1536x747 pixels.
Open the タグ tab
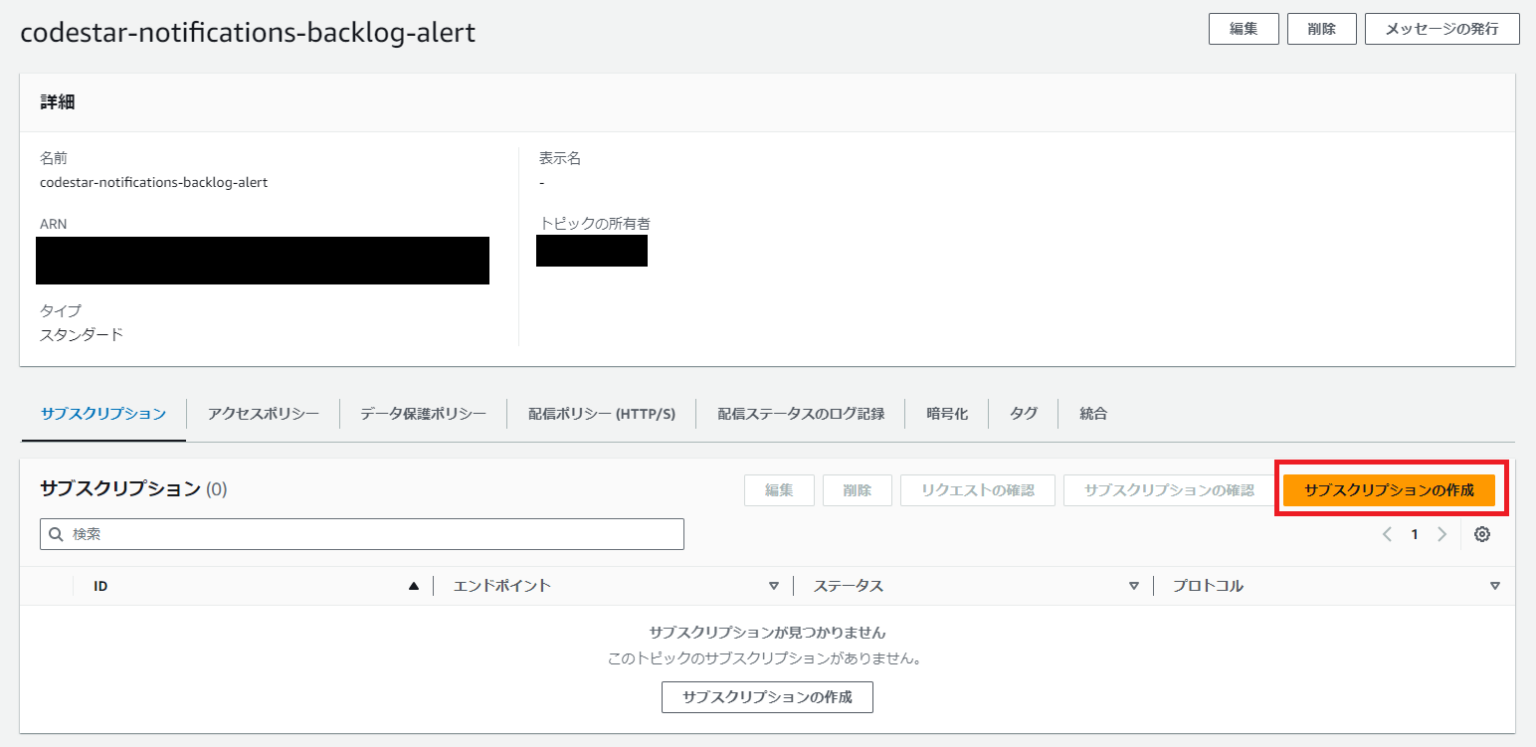coord(1023,412)
